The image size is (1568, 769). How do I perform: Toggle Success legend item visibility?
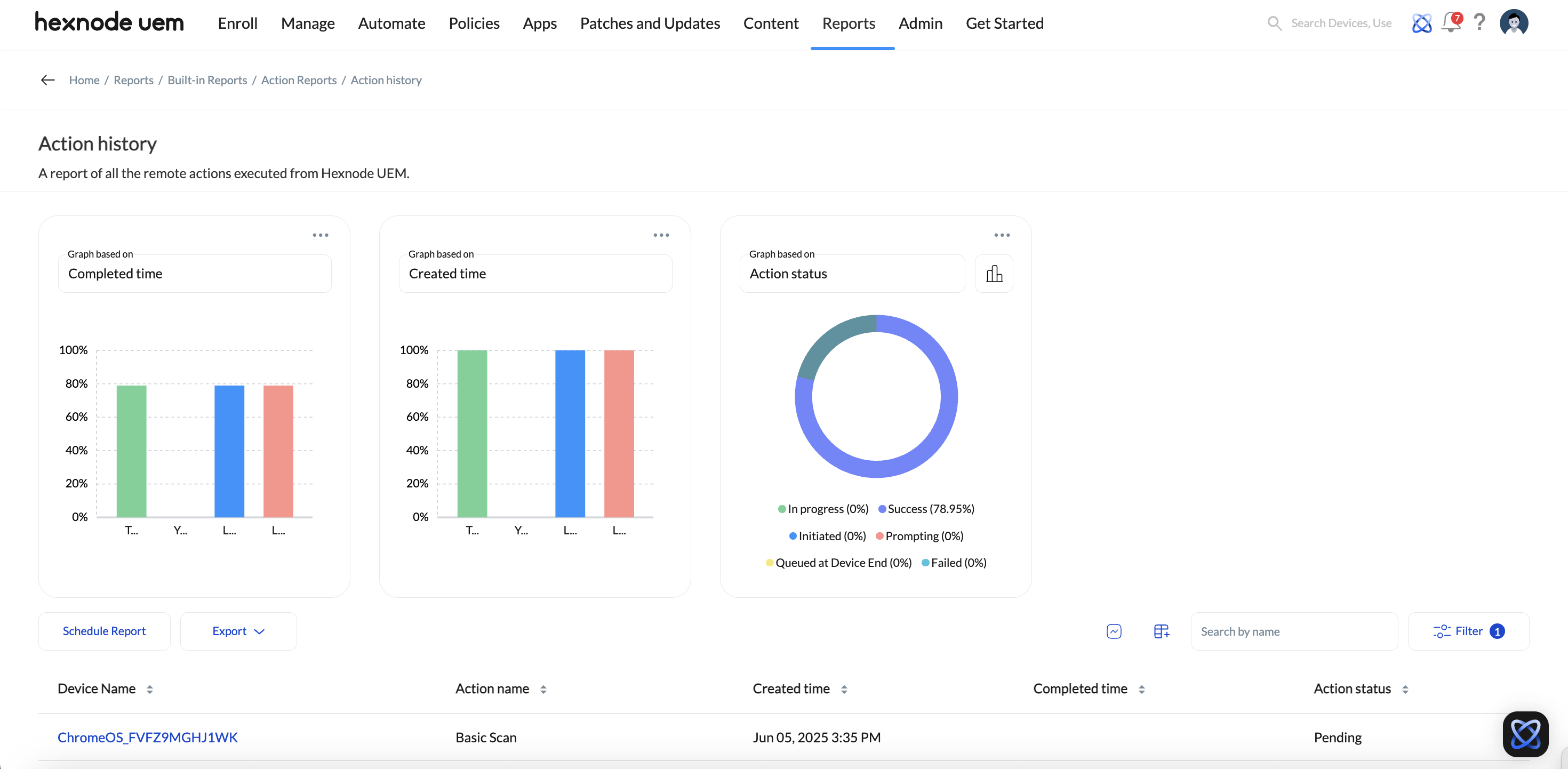coord(926,509)
